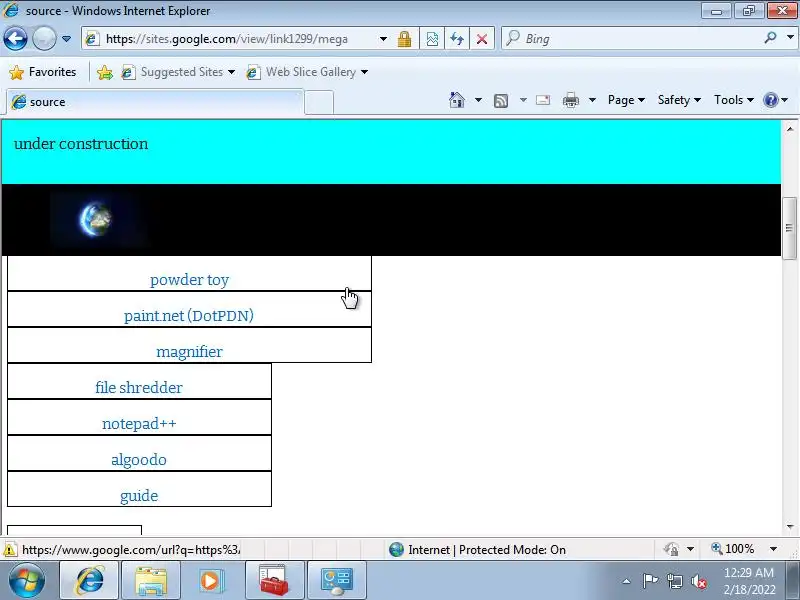The image size is (800, 600).
Task: Click the Refresh button
Action: pyautogui.click(x=457, y=39)
